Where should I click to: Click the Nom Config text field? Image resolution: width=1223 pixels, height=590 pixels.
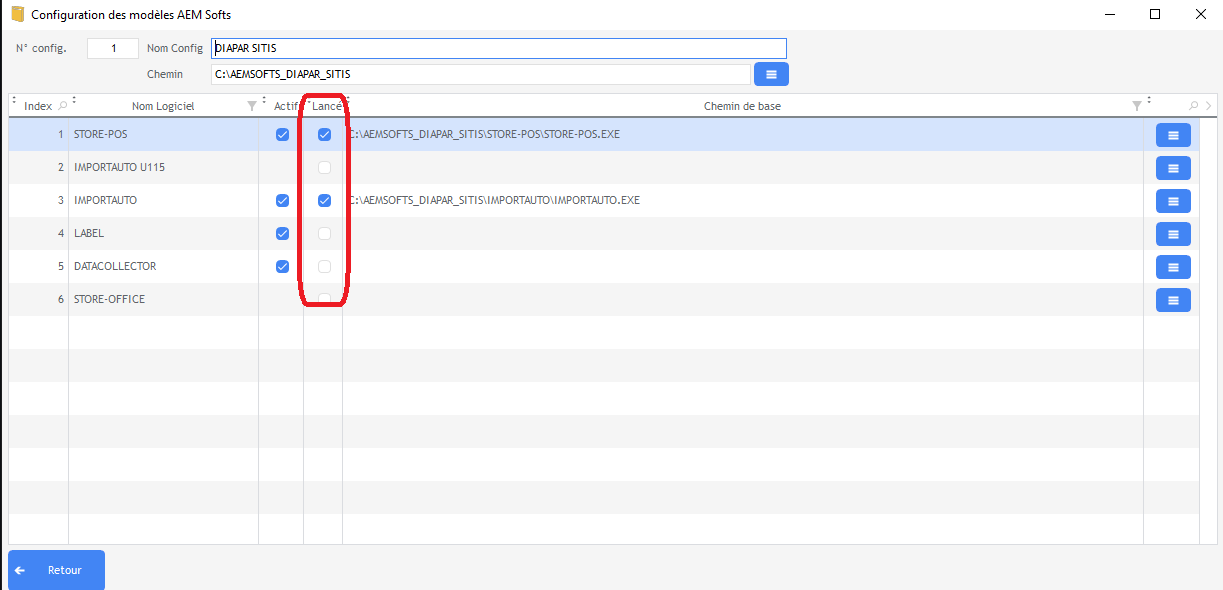pyautogui.click(x=498, y=48)
